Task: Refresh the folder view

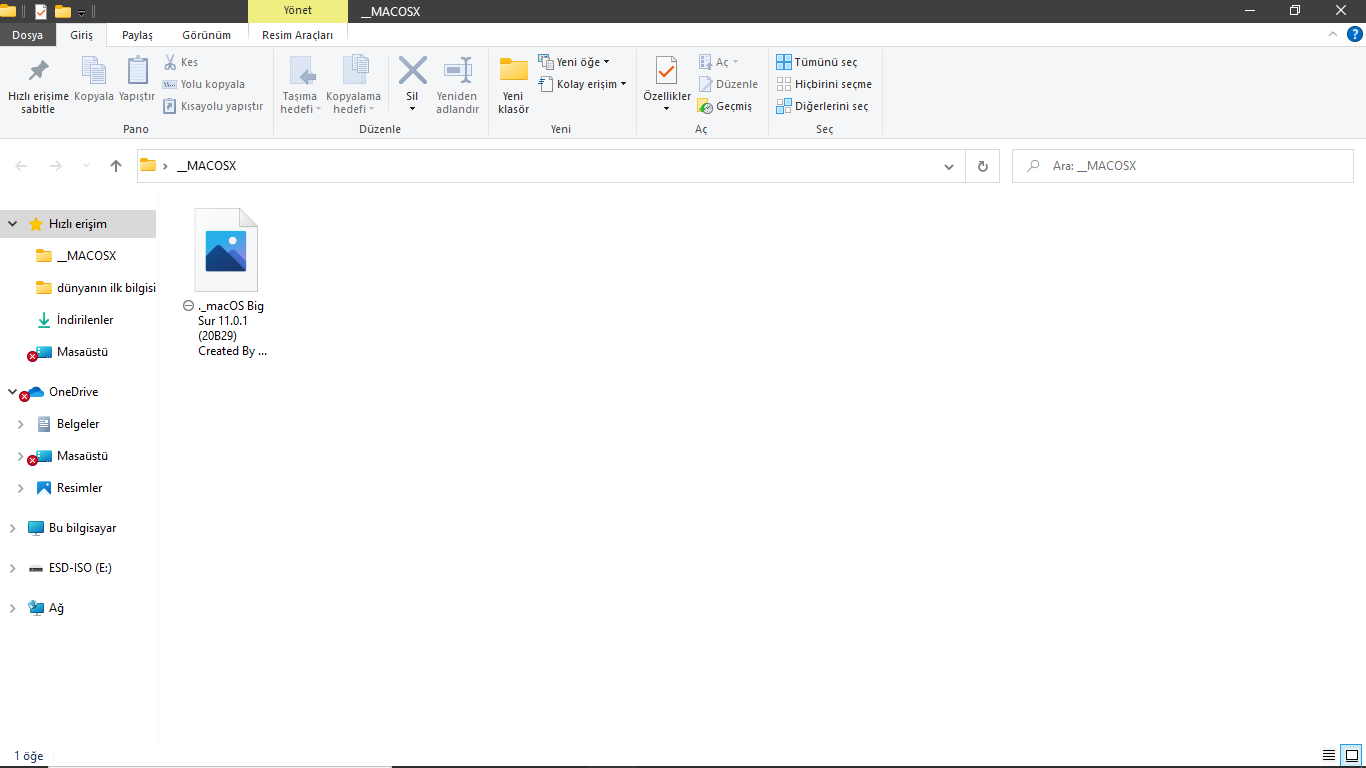Action: pos(982,166)
